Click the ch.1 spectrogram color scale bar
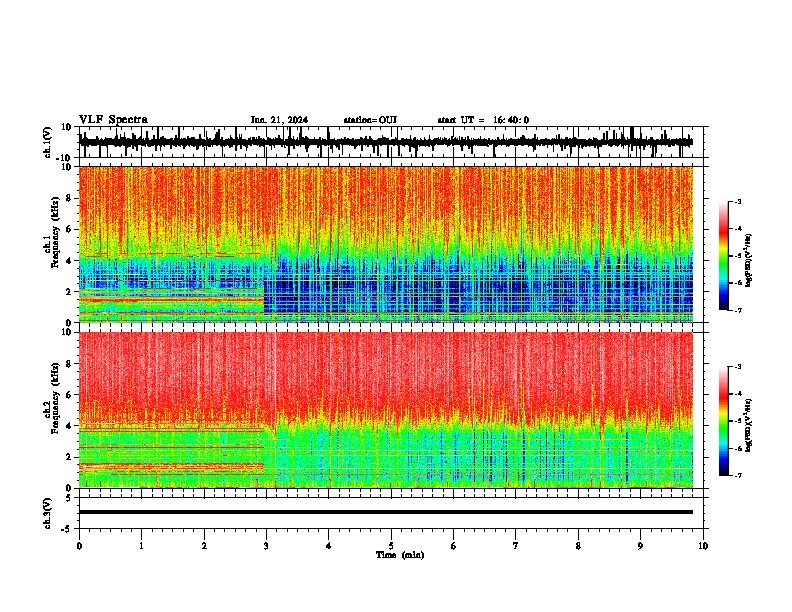This screenshot has height=612, width=792. [x=724, y=256]
